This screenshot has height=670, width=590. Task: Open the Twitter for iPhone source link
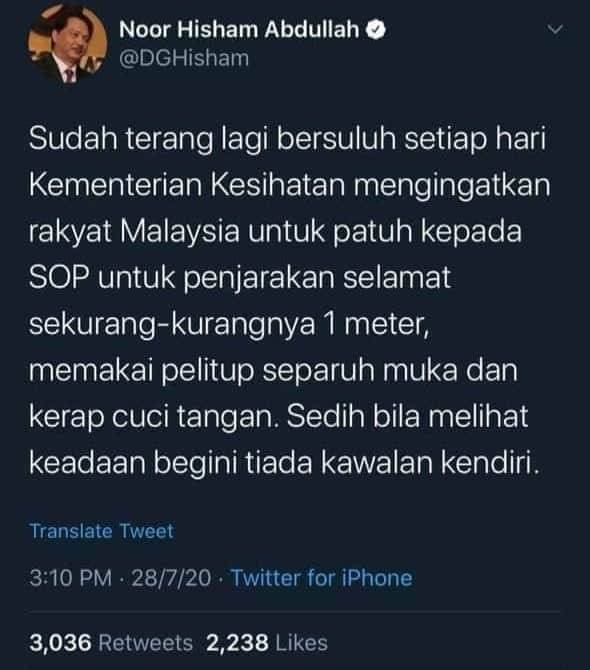[322, 578]
